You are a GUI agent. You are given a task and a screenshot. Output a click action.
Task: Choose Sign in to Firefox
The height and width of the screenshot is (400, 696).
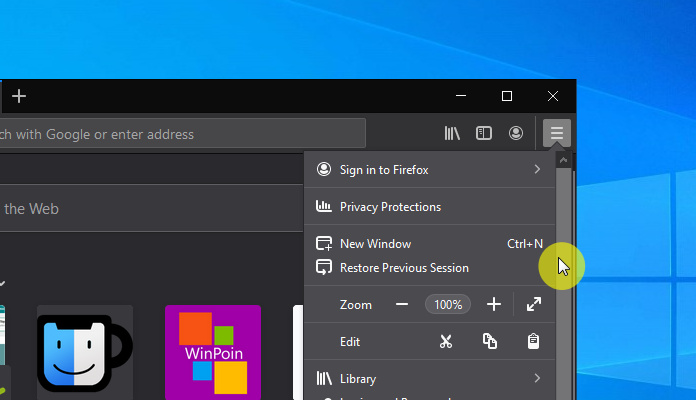click(430, 170)
